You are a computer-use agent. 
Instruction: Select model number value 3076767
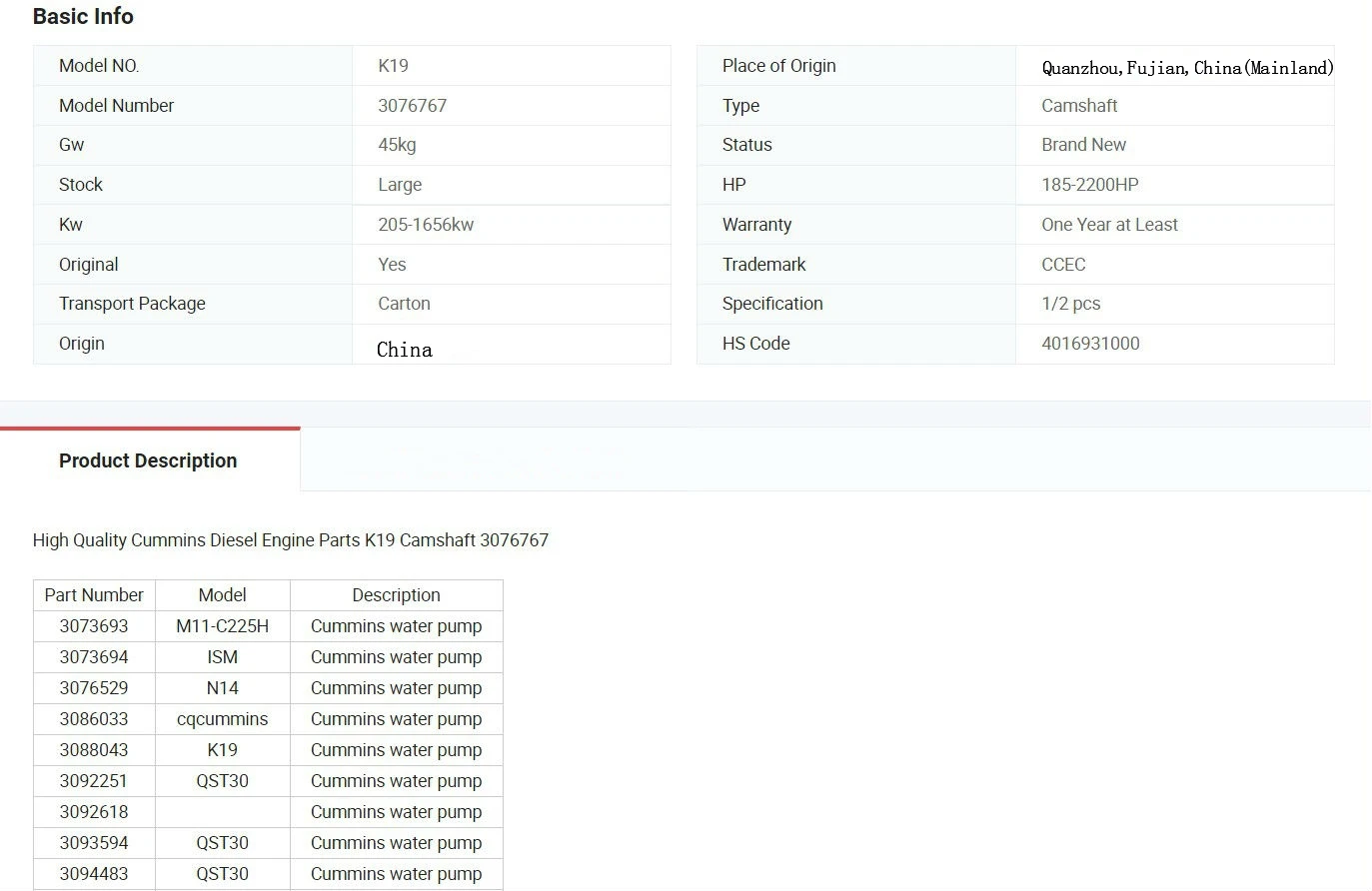coord(412,106)
